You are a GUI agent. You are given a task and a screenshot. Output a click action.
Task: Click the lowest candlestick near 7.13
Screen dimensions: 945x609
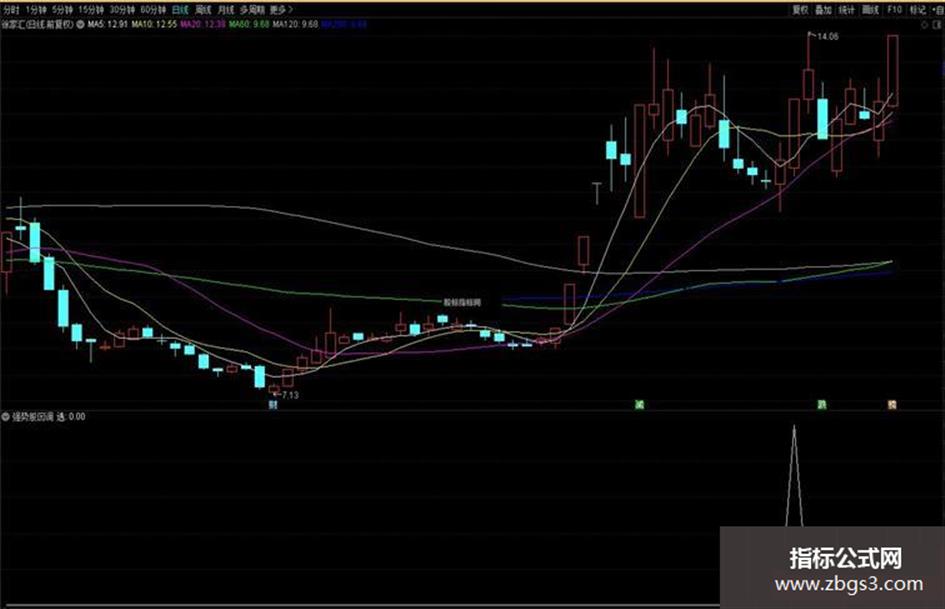click(x=274, y=389)
